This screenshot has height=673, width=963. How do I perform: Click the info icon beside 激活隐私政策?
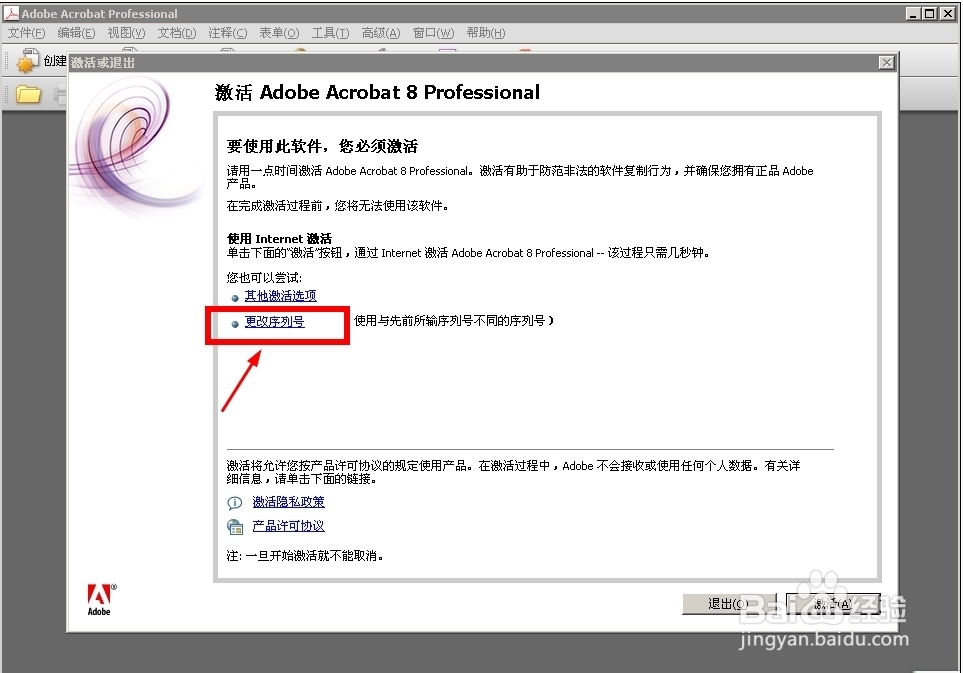click(x=234, y=501)
